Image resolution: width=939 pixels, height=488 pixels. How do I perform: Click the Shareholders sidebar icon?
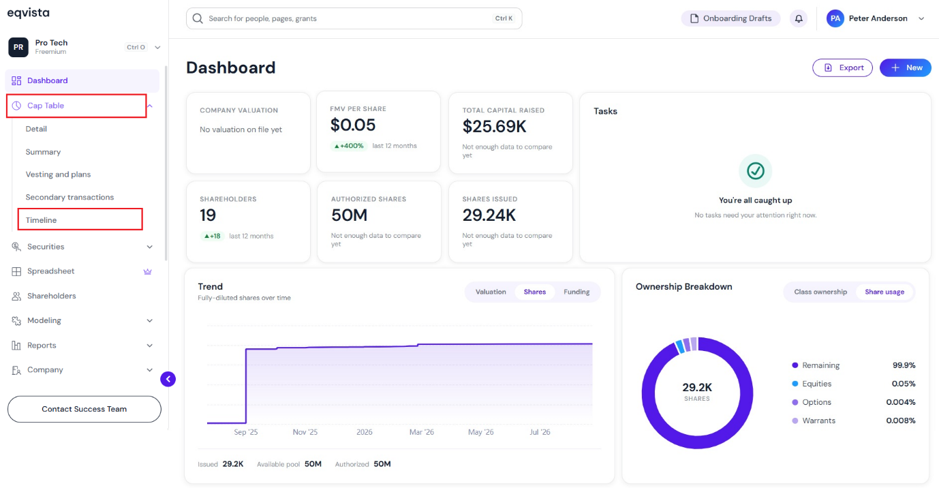pos(16,296)
